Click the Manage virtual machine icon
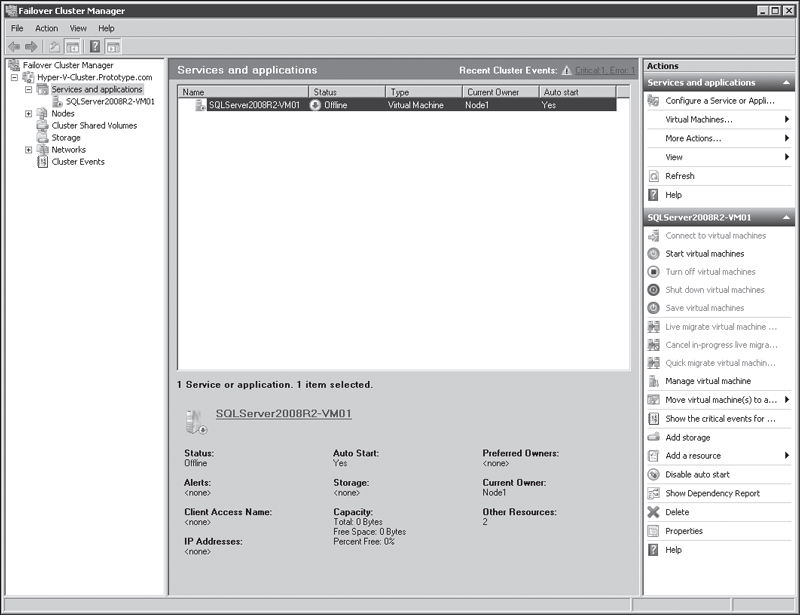The height and width of the screenshot is (615, 800). tap(654, 381)
